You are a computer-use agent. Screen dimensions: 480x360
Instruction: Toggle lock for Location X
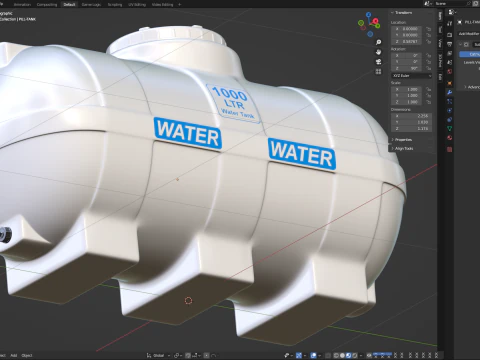point(428,29)
